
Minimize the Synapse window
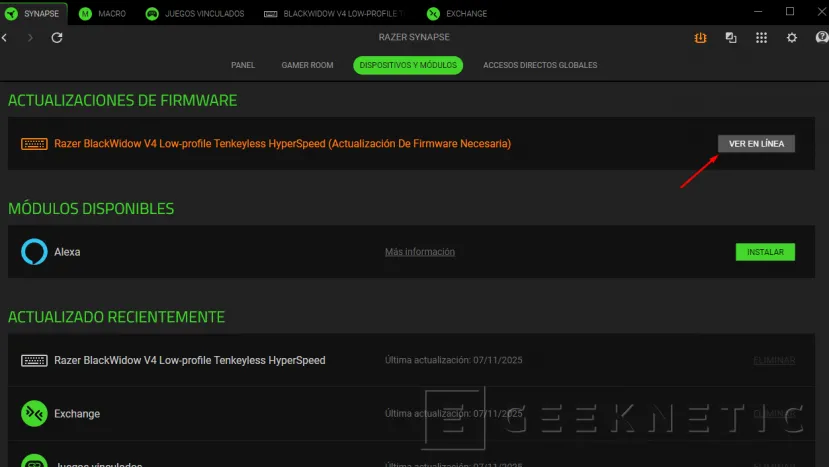(758, 12)
